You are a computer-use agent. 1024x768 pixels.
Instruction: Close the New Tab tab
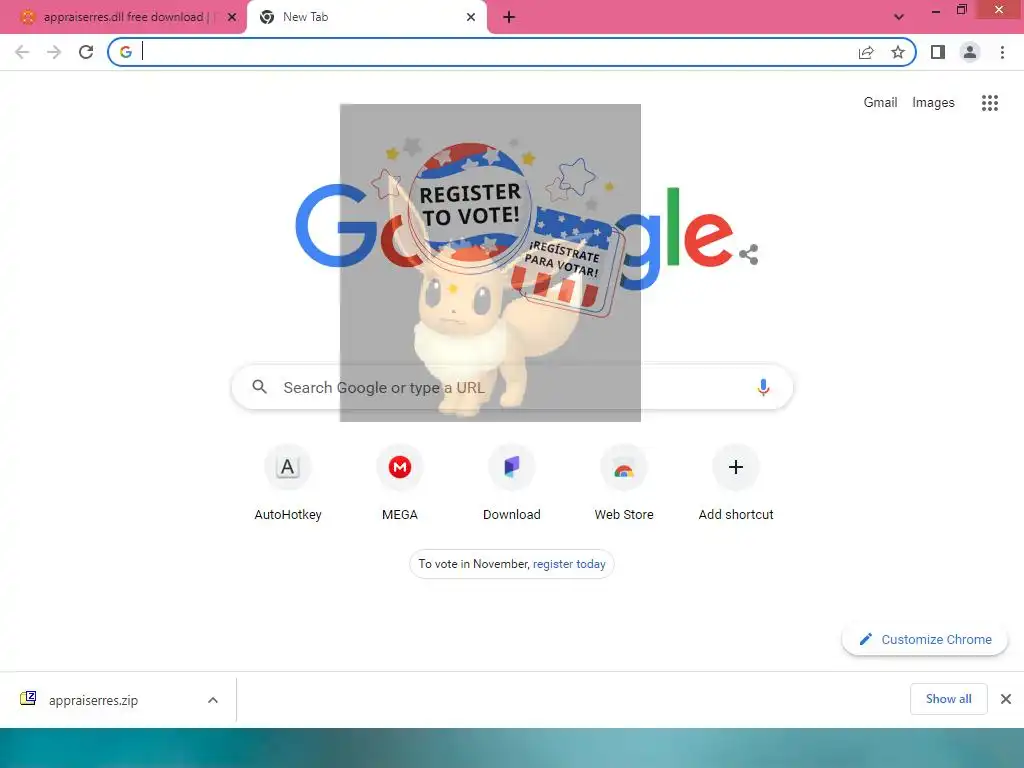(x=471, y=17)
